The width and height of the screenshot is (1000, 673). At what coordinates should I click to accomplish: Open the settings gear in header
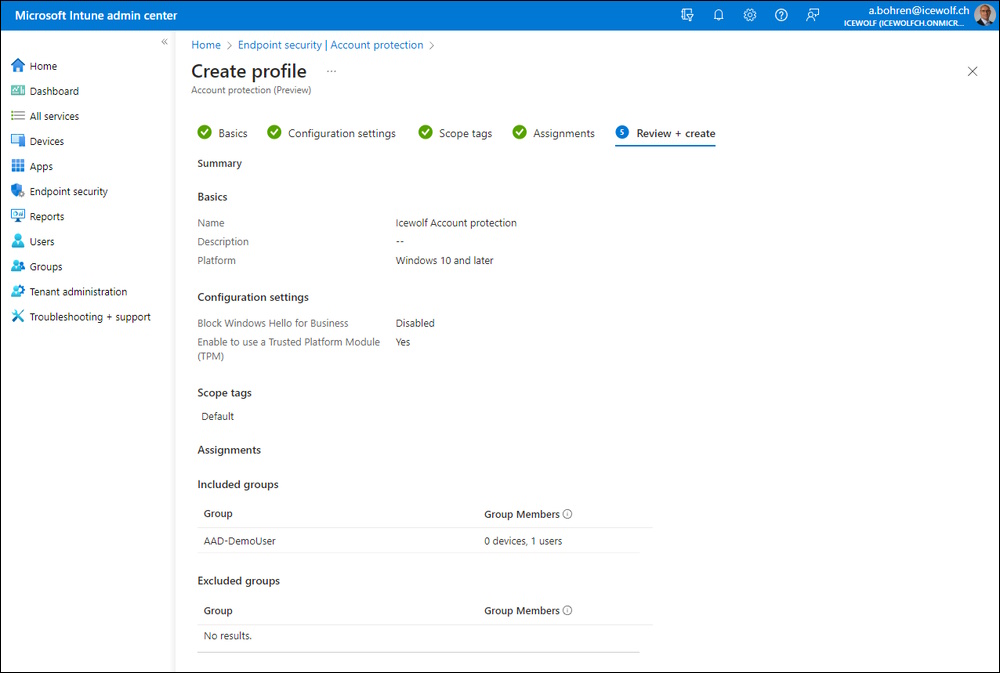coord(749,15)
